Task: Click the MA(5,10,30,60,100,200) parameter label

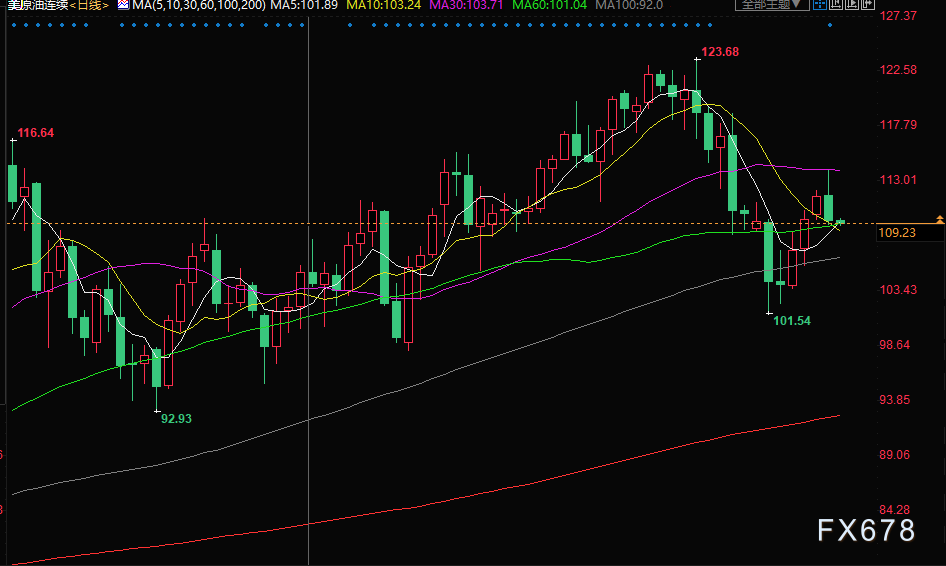Action: [x=198, y=5]
